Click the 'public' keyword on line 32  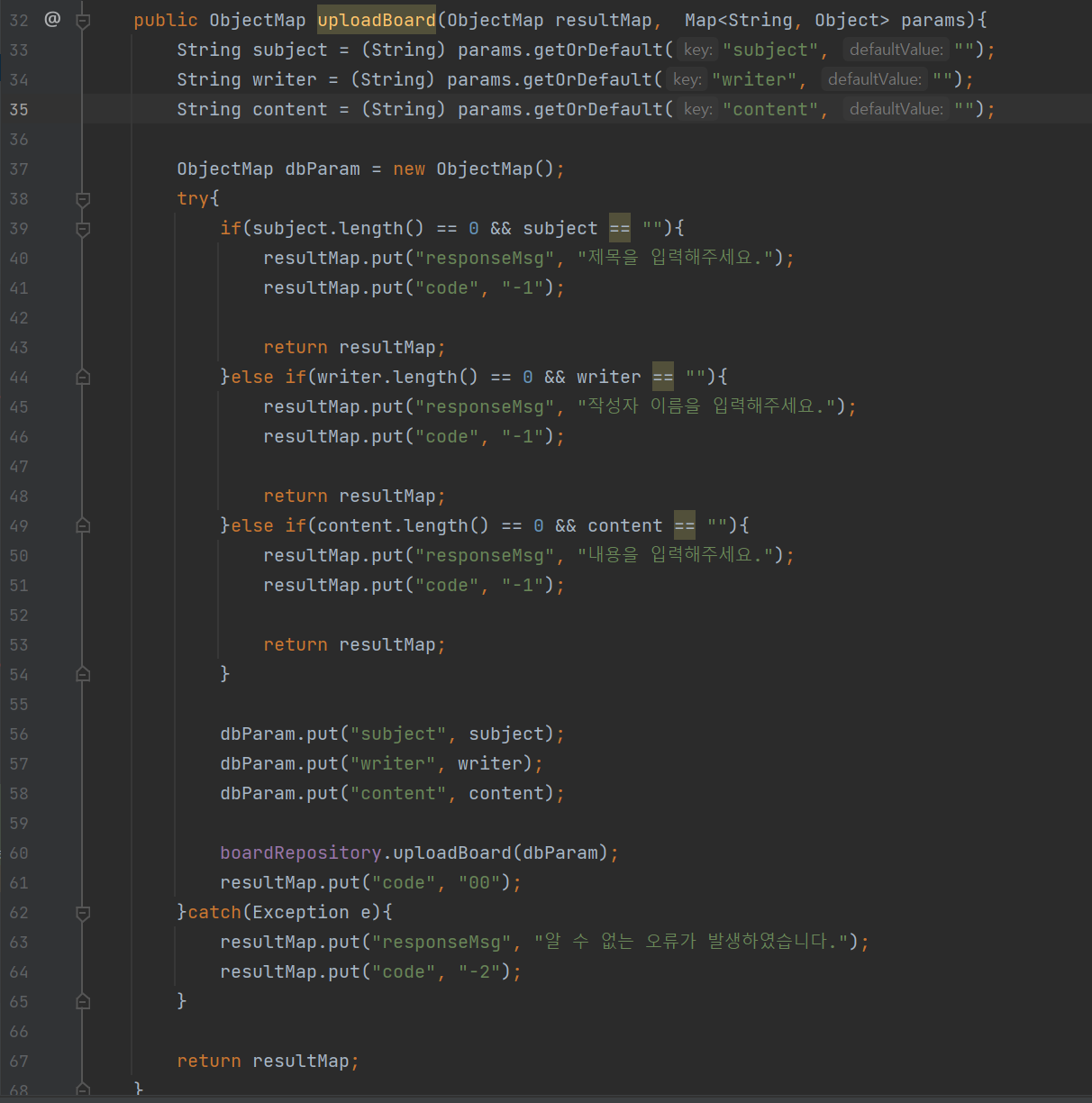[166, 20]
